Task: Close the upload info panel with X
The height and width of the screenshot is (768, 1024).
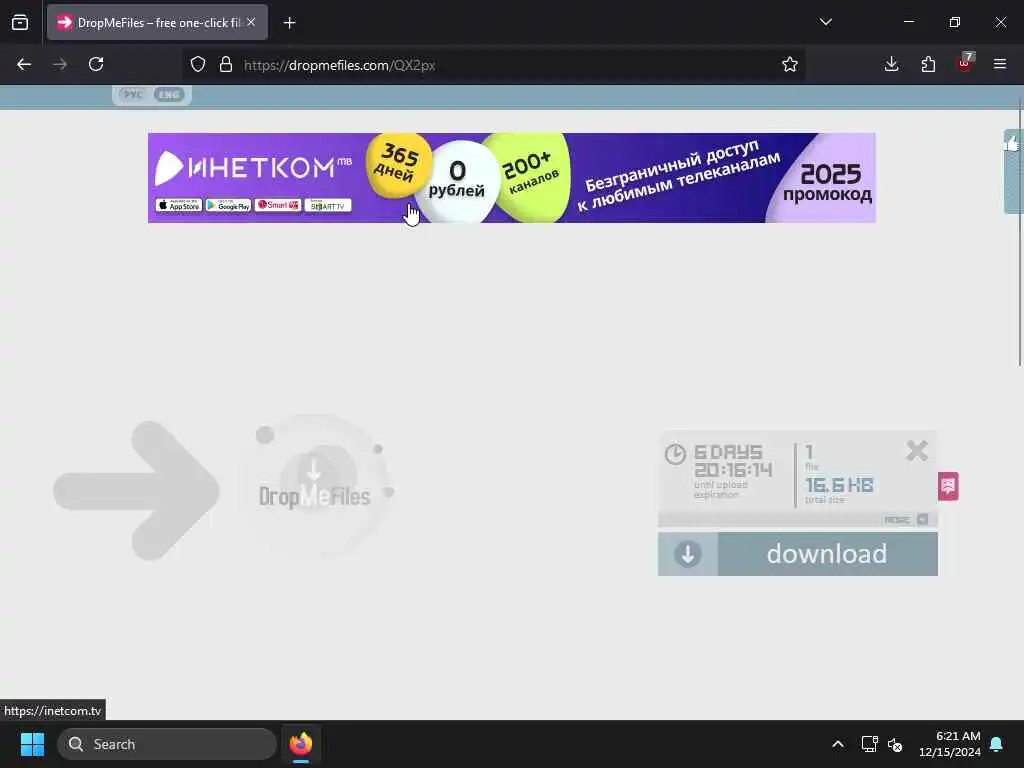Action: pyautogui.click(x=917, y=451)
